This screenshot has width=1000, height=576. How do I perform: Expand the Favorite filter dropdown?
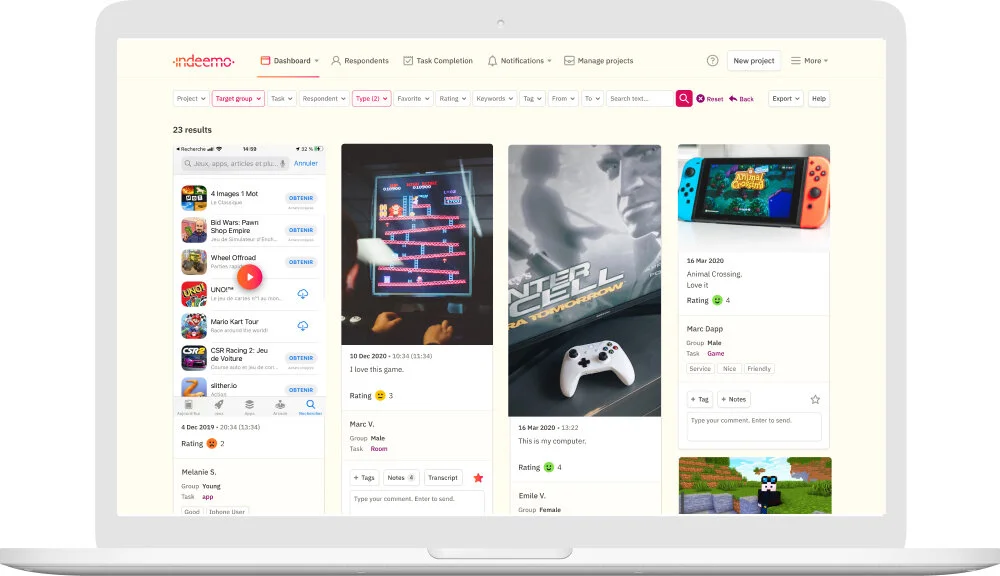pos(413,98)
